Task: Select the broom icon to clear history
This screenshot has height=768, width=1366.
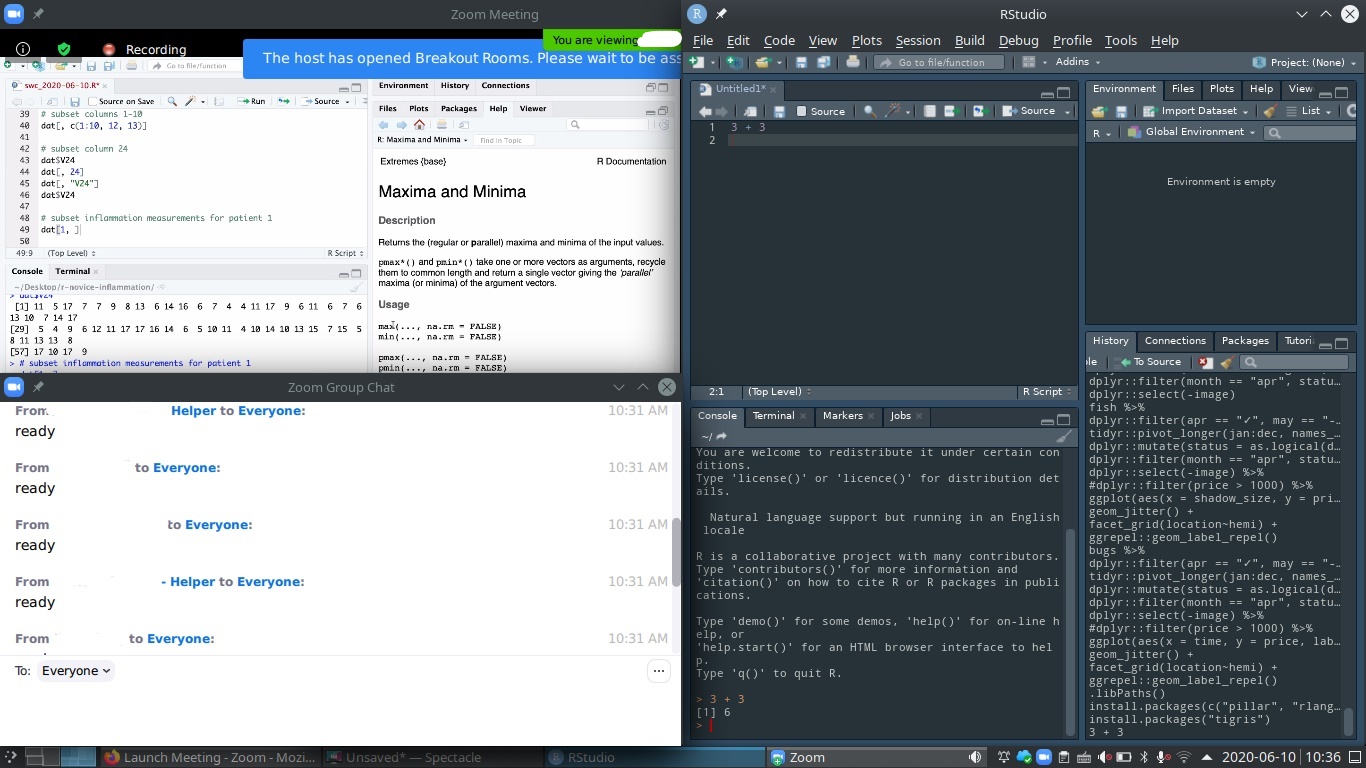Action: [x=1227, y=361]
